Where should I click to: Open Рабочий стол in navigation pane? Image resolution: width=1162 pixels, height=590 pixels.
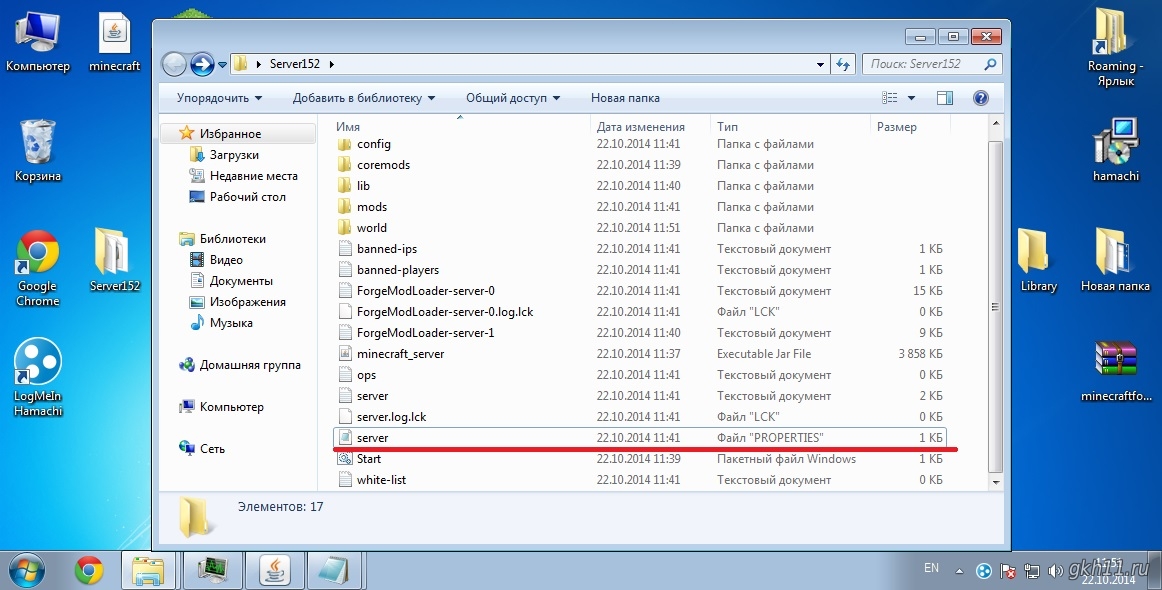tap(247, 196)
